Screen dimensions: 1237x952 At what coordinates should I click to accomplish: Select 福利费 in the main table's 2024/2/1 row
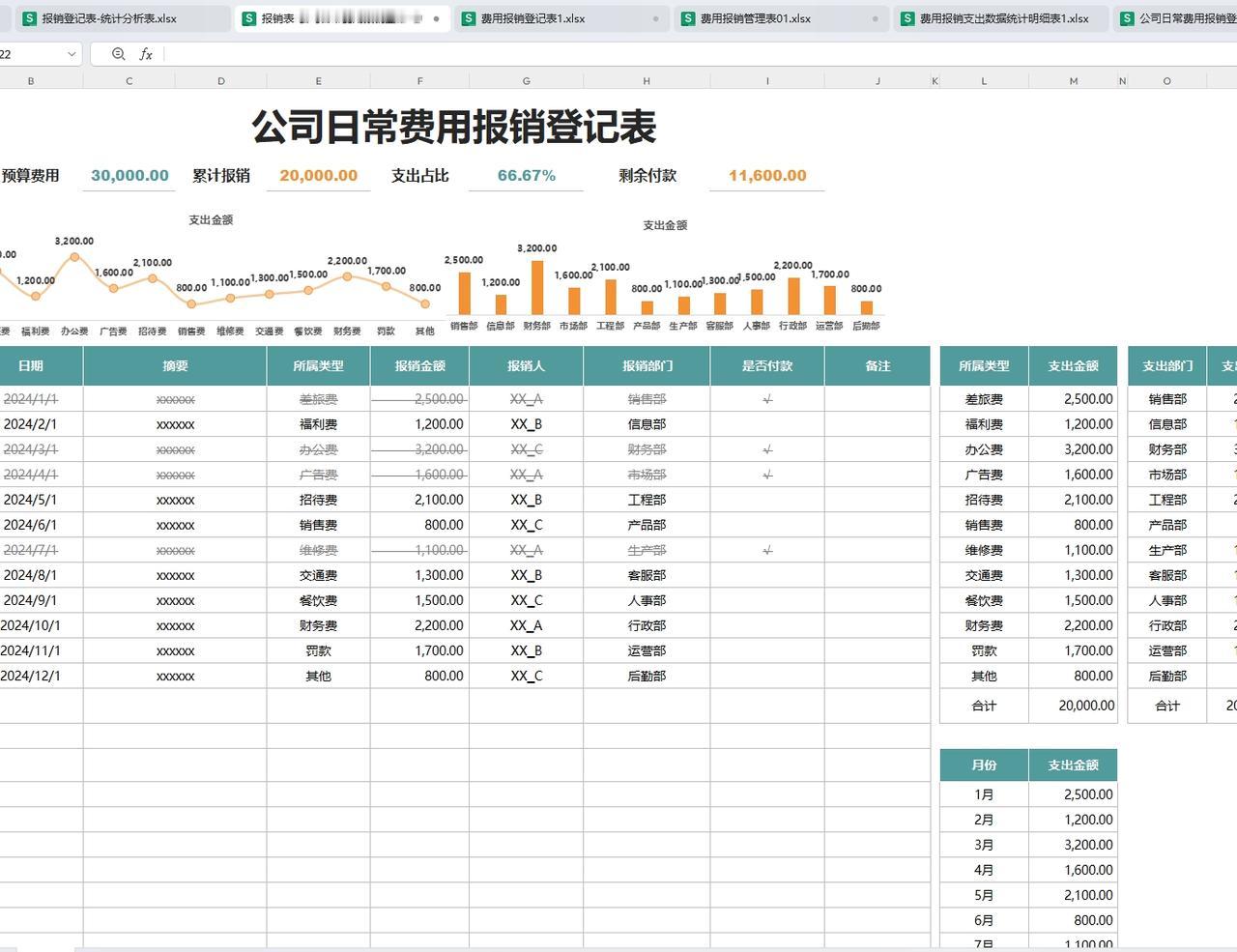[318, 424]
